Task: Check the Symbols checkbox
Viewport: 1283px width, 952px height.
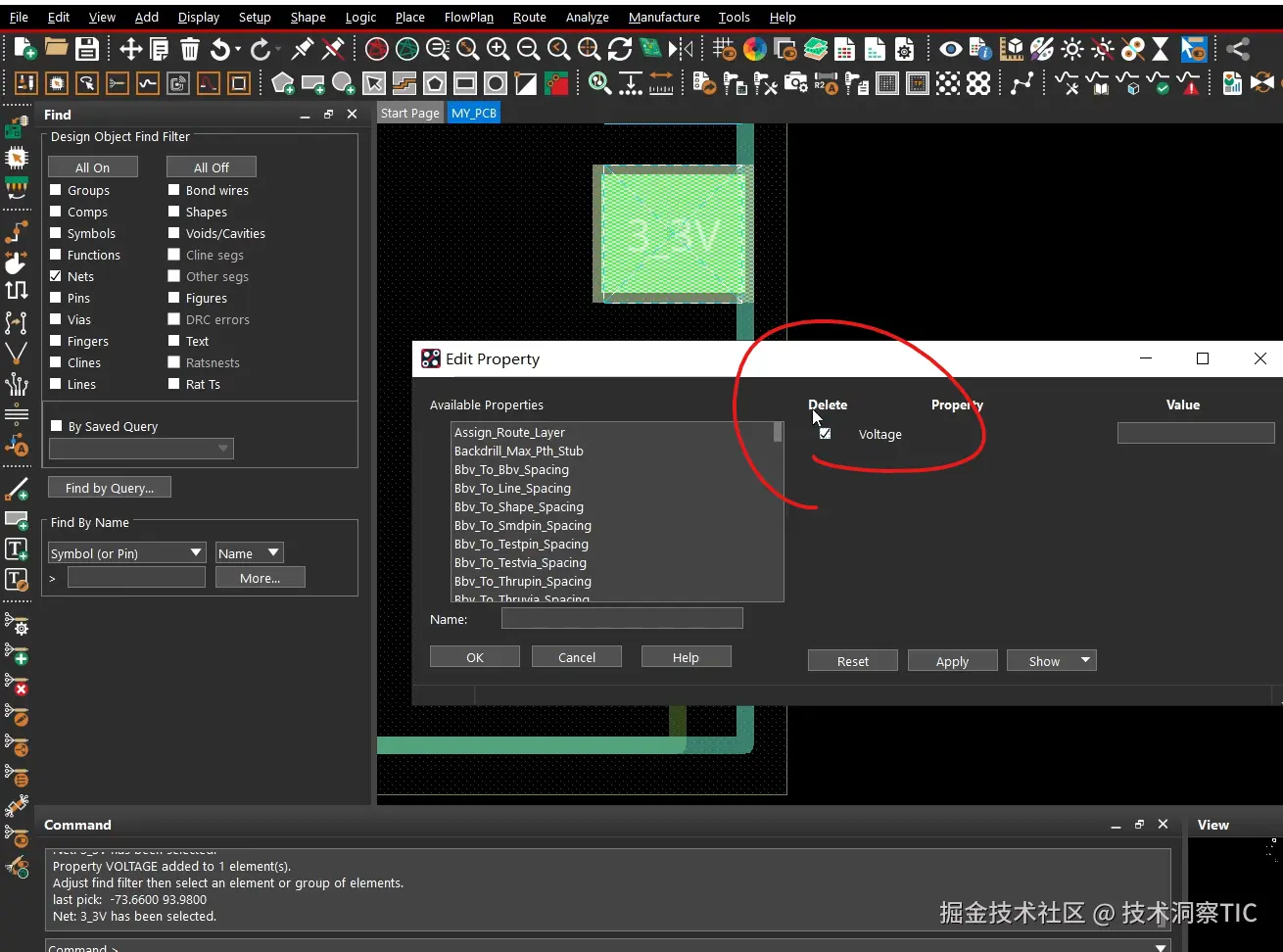Action: click(x=56, y=233)
